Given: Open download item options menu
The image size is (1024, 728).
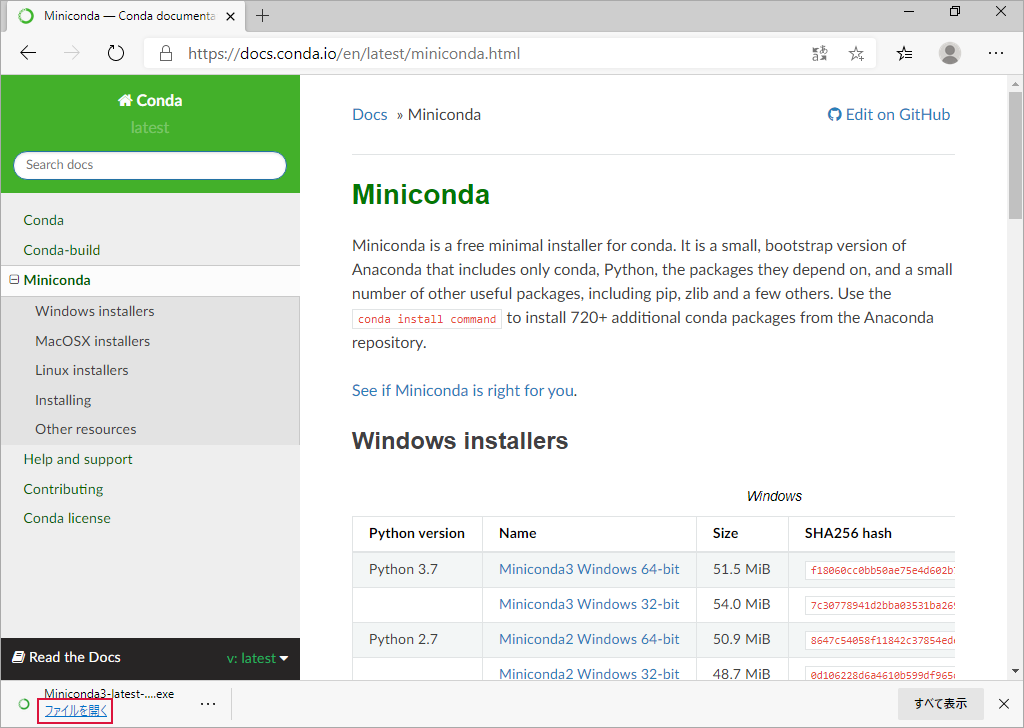Looking at the screenshot, I should click(x=208, y=704).
